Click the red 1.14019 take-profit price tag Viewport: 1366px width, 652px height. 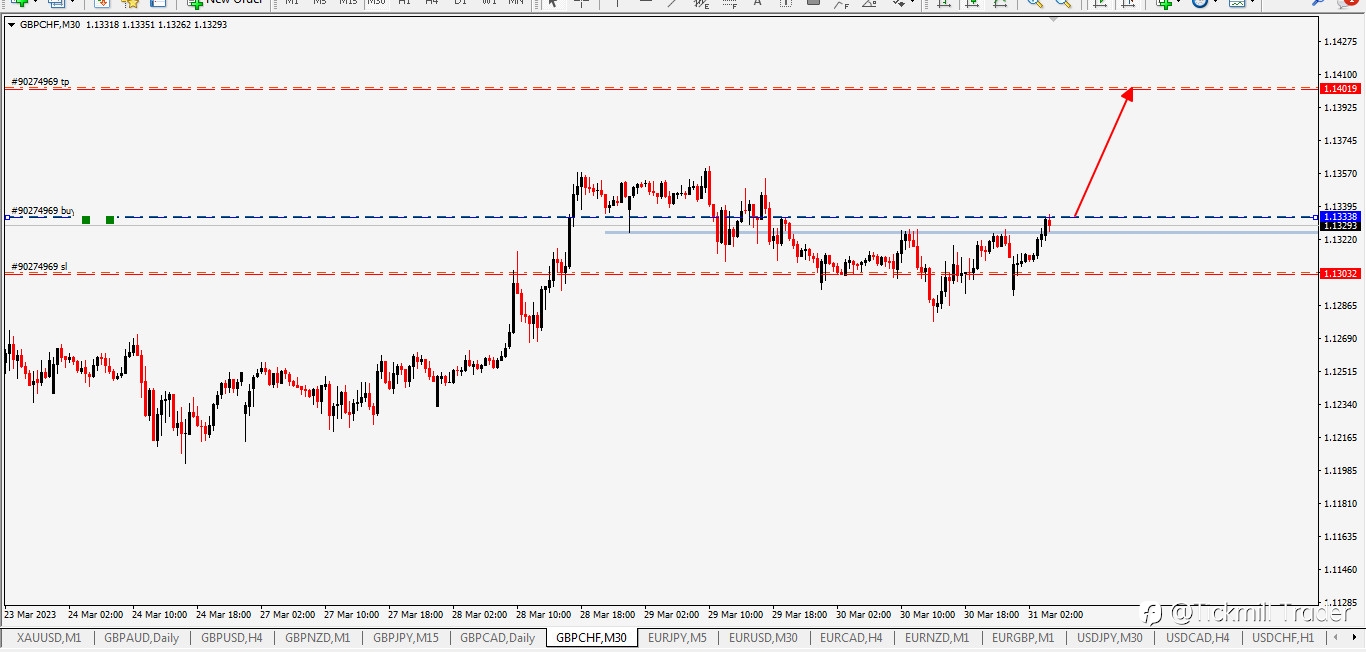tap(1340, 89)
